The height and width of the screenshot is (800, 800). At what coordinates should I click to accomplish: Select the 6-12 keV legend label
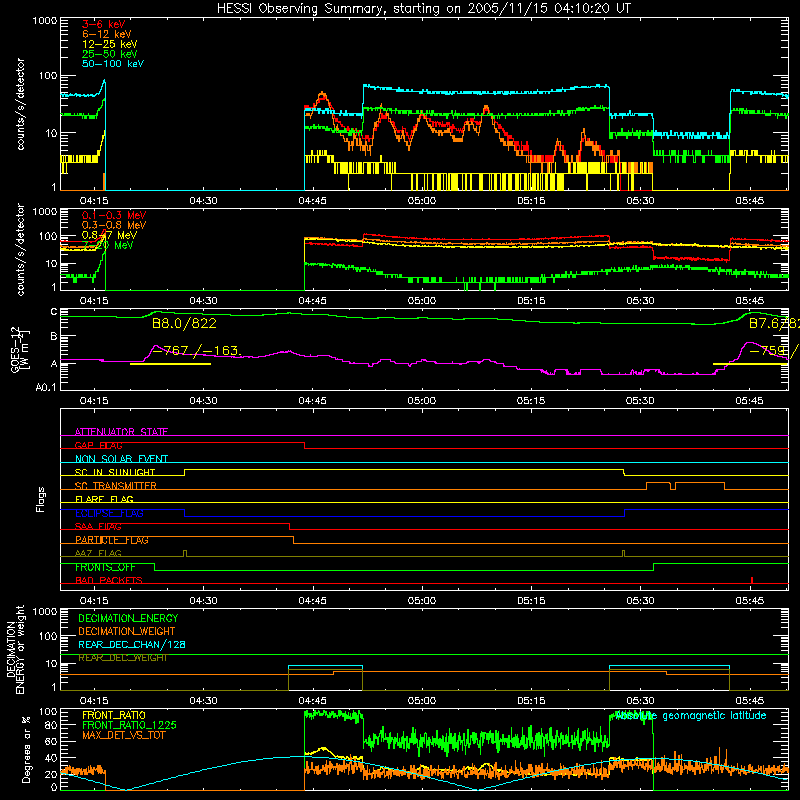coord(107,34)
